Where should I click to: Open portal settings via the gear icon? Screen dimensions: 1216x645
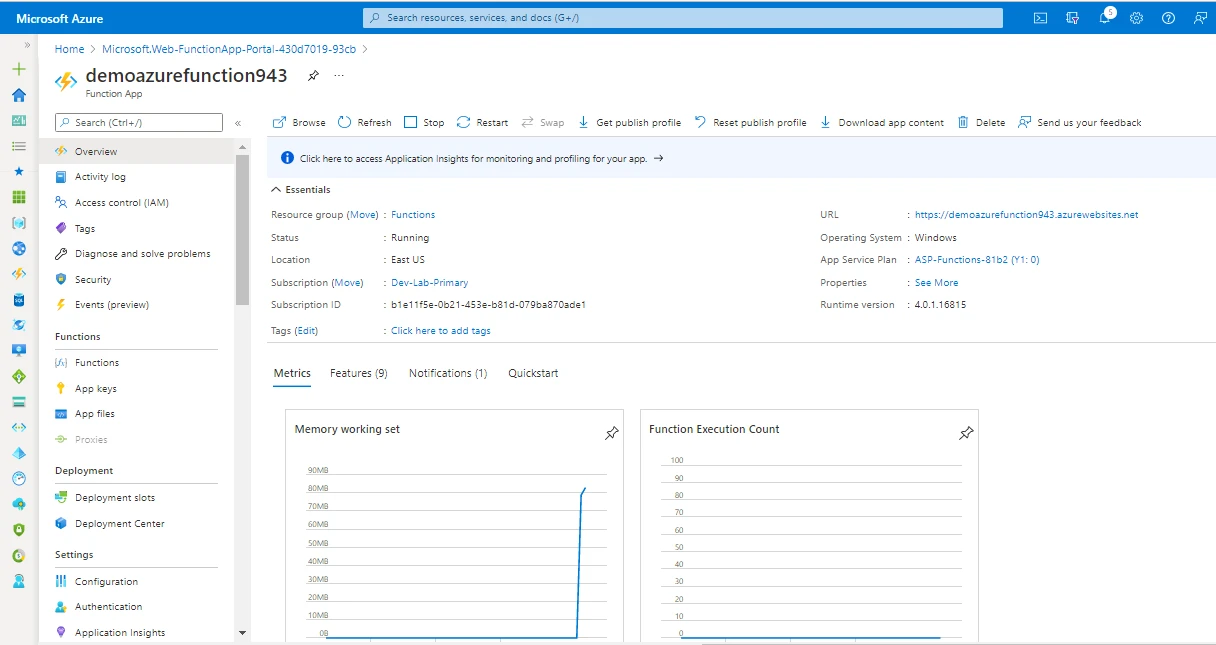[1136, 17]
